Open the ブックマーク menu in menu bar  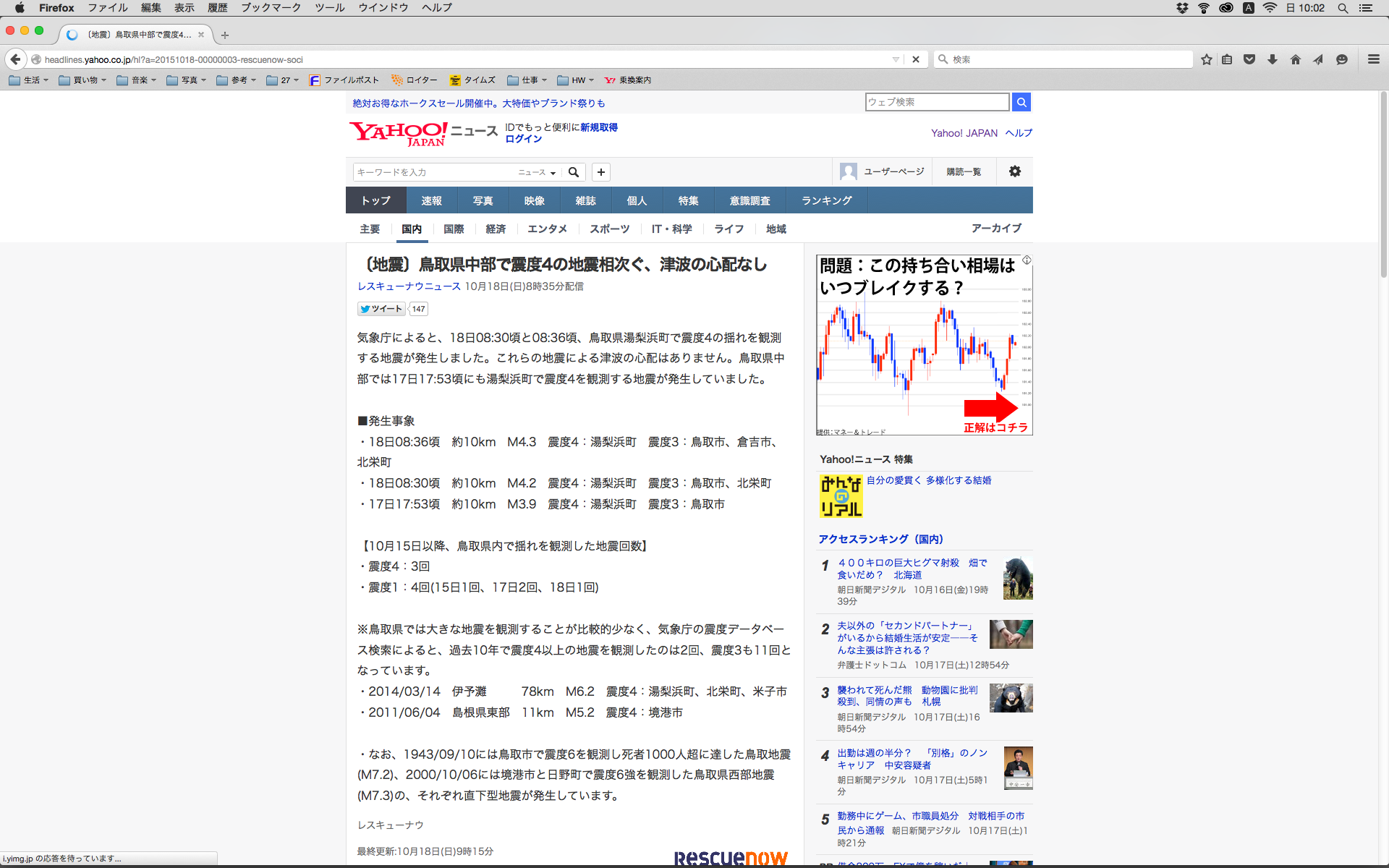tap(271, 8)
